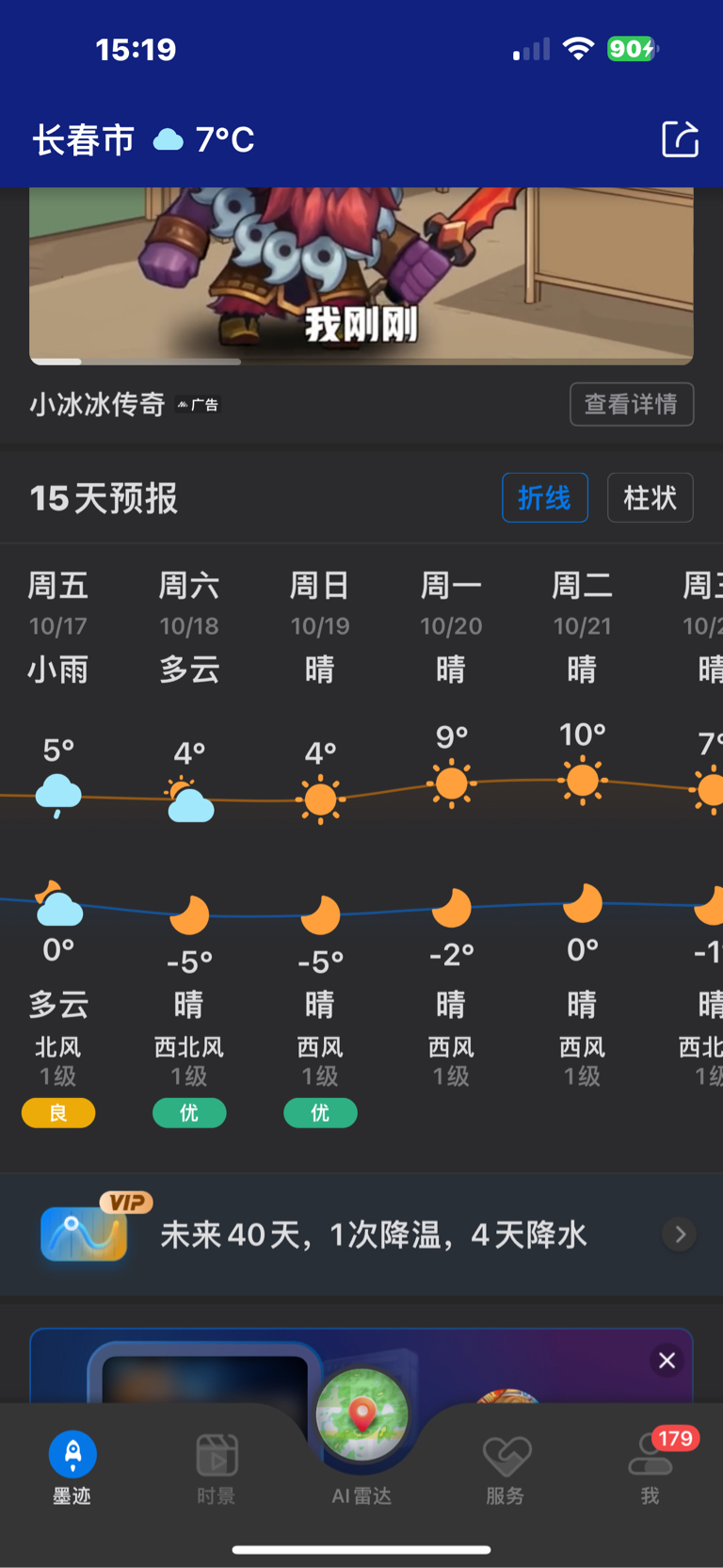Tap the cloud icon beside 7°C

pyautogui.click(x=169, y=140)
